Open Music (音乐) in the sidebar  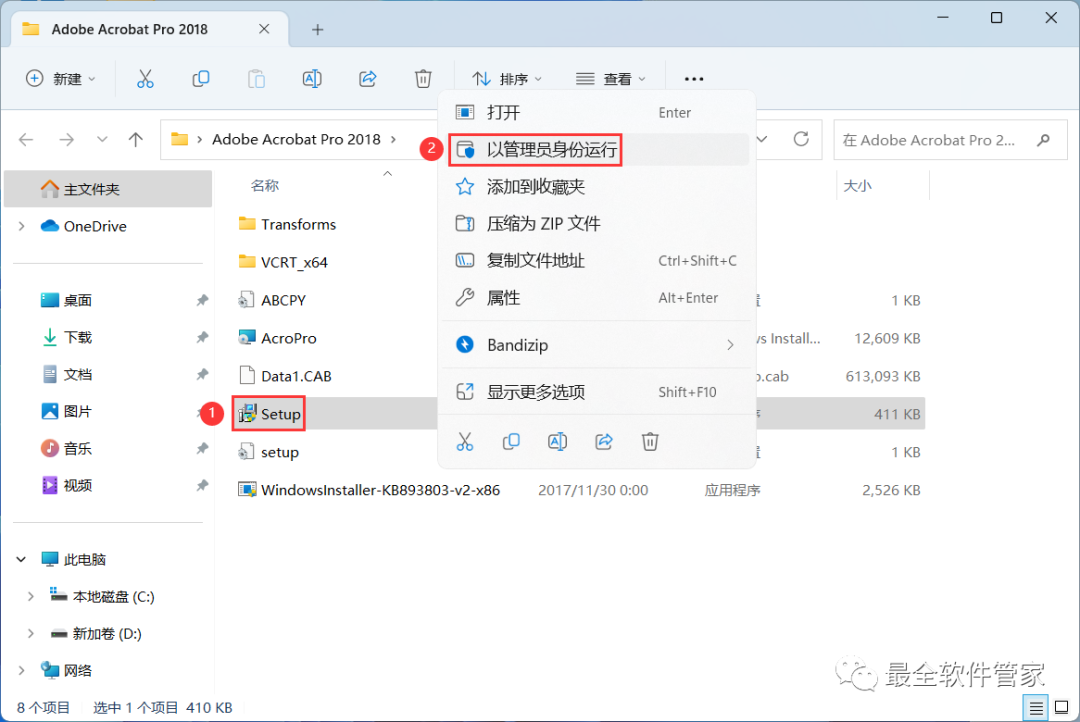(77, 448)
